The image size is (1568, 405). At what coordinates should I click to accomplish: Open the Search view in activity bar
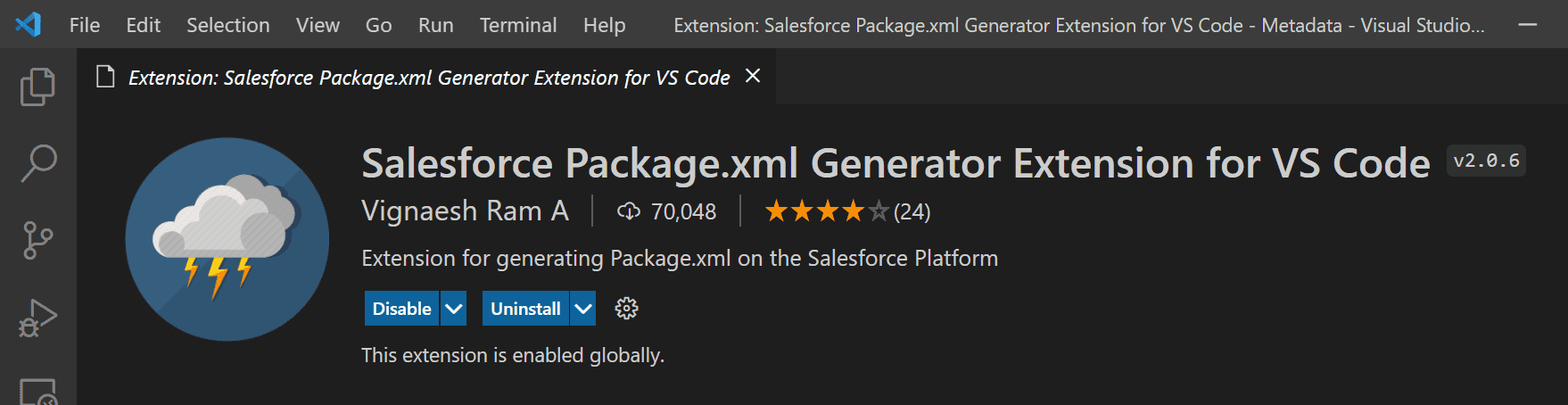pyautogui.click(x=37, y=163)
